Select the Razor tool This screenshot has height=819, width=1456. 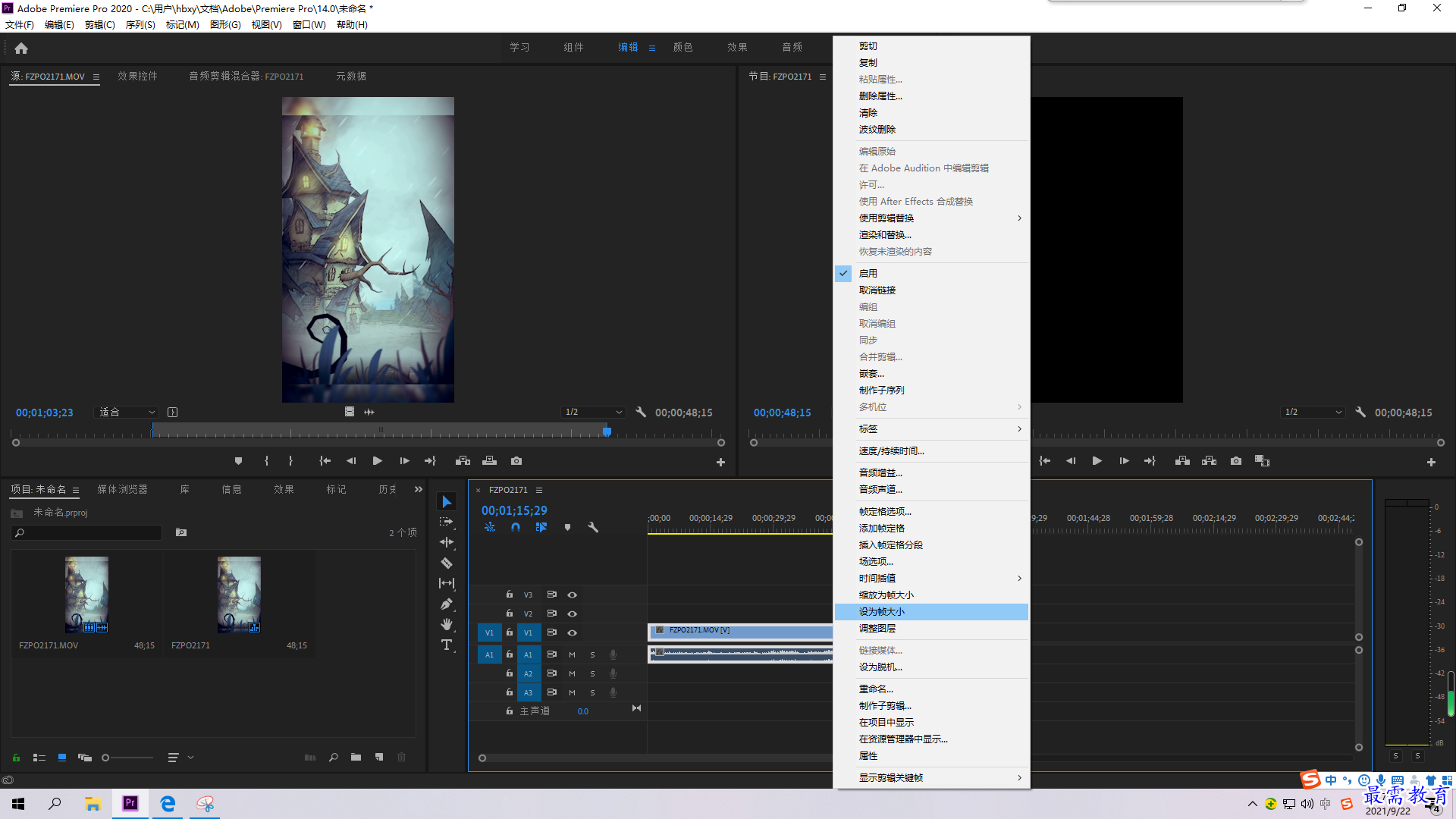tap(447, 563)
